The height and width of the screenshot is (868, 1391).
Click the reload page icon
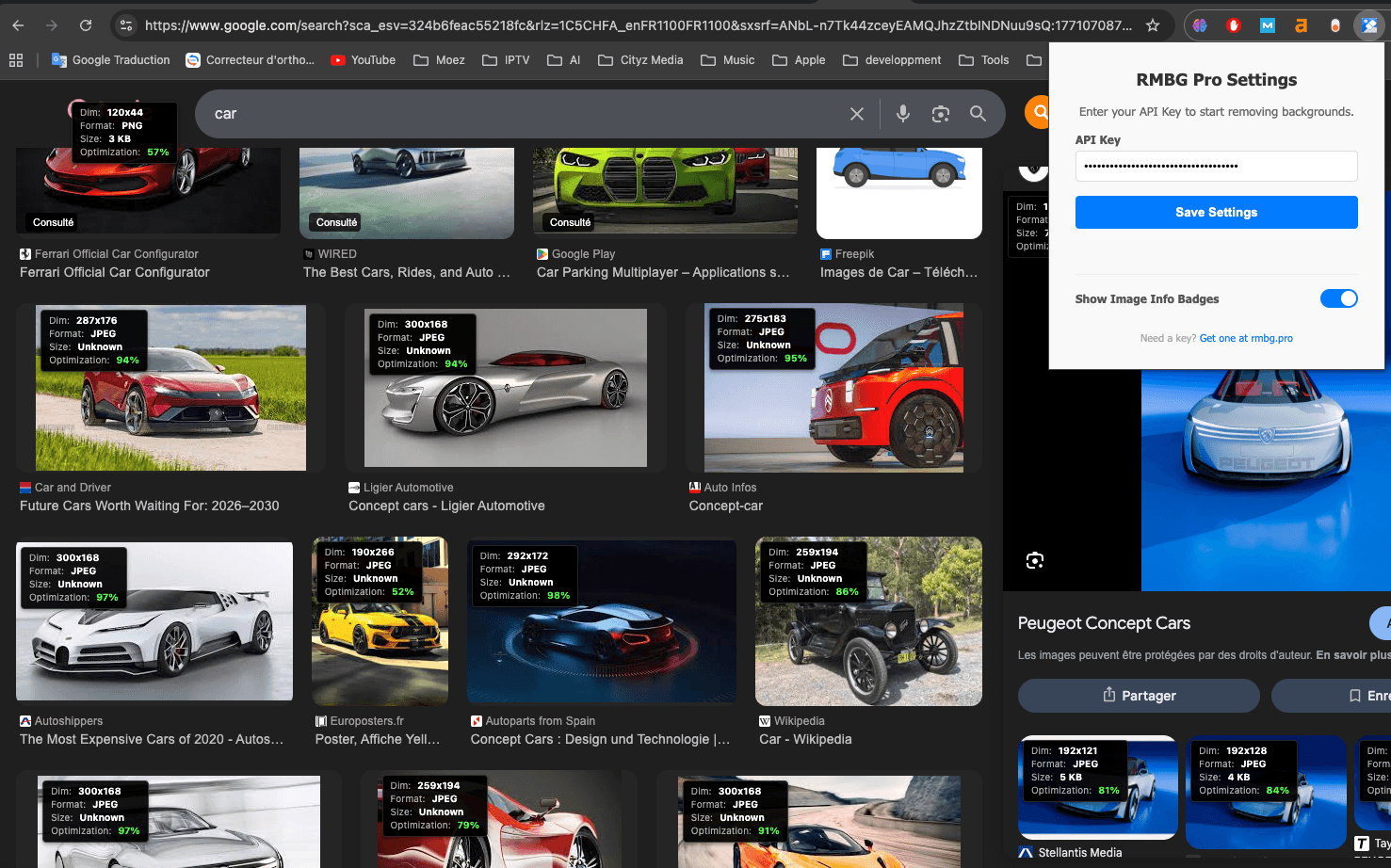coord(86,25)
